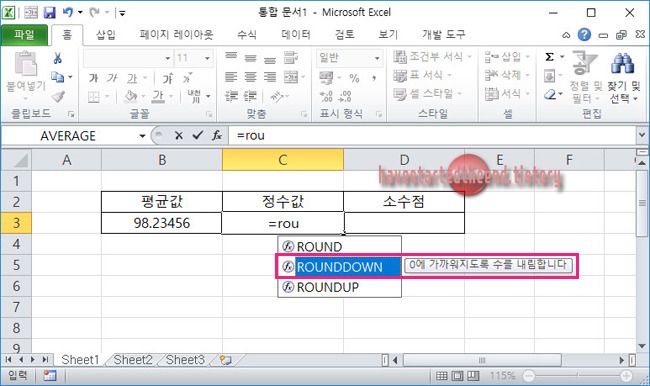Click the comma style icon
This screenshot has width=650, height=386.
[x=374, y=78]
